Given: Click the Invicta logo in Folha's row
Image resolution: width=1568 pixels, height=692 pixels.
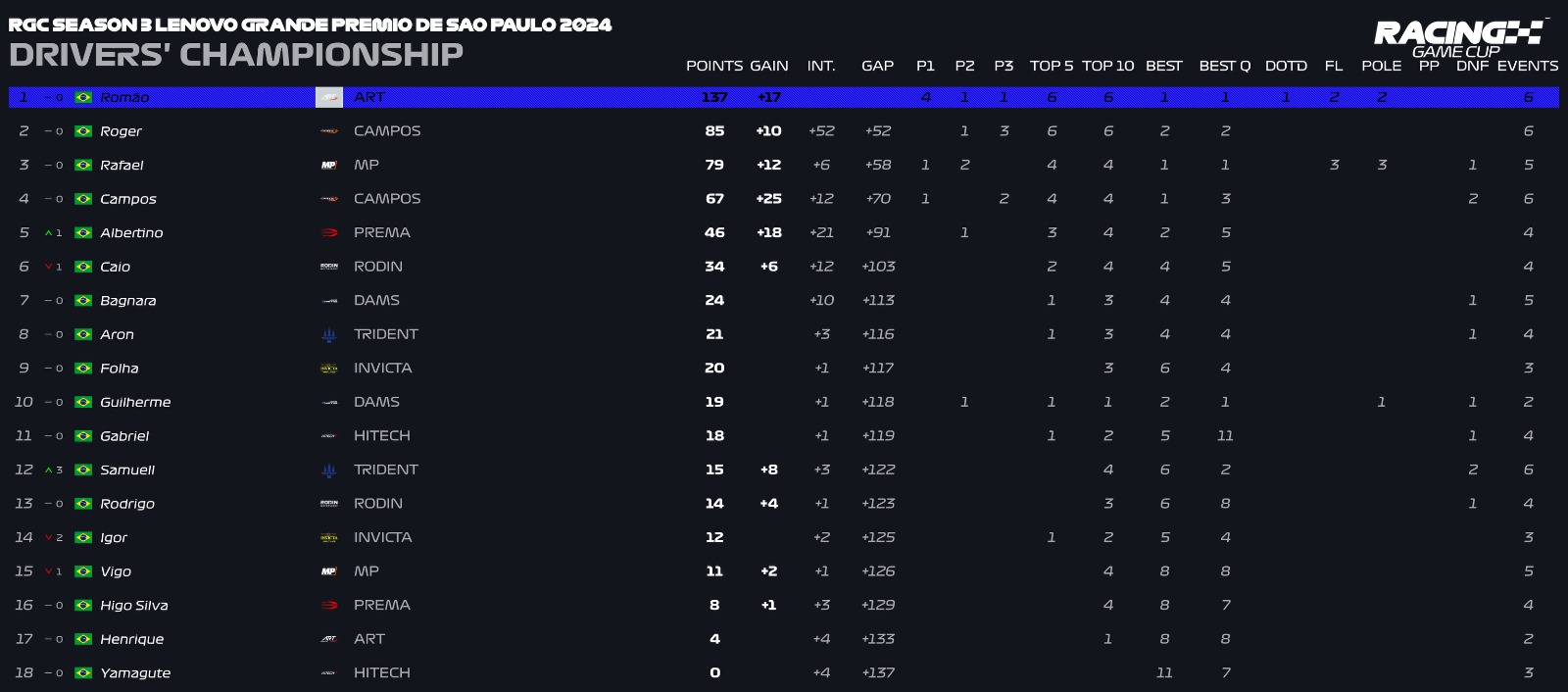Looking at the screenshot, I should click(x=329, y=369).
